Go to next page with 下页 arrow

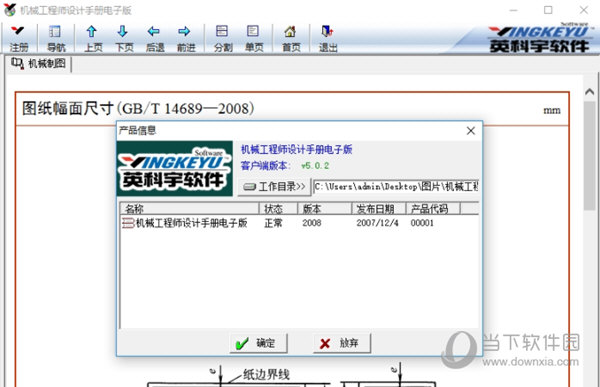(x=124, y=38)
